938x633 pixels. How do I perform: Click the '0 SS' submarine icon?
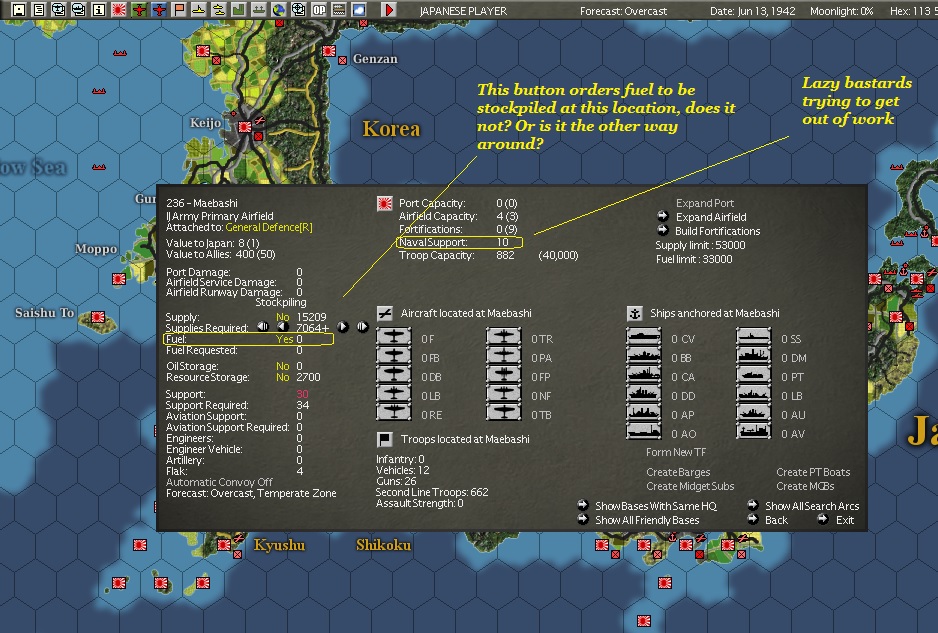click(x=754, y=336)
